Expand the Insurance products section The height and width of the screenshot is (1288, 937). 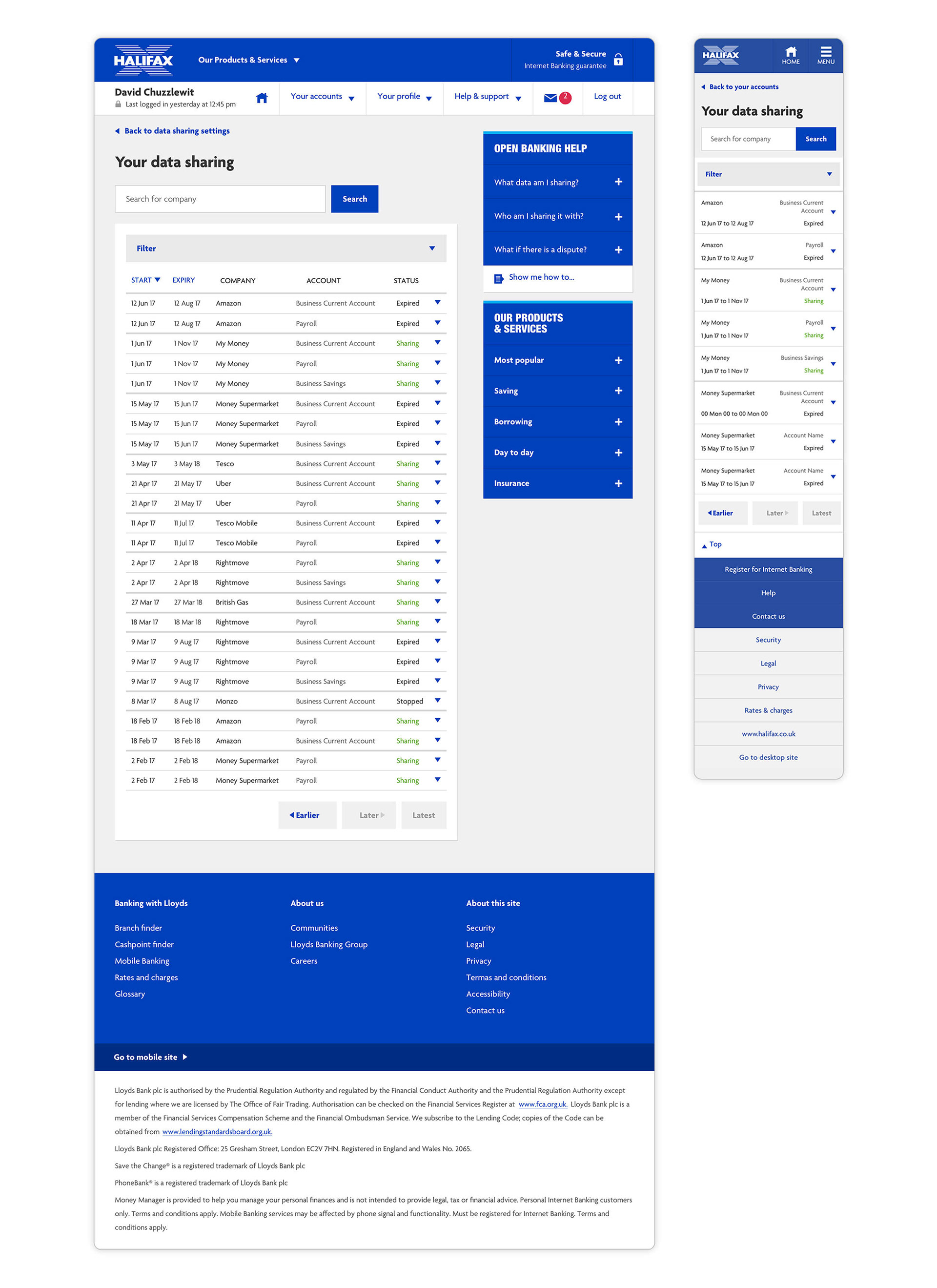point(618,483)
